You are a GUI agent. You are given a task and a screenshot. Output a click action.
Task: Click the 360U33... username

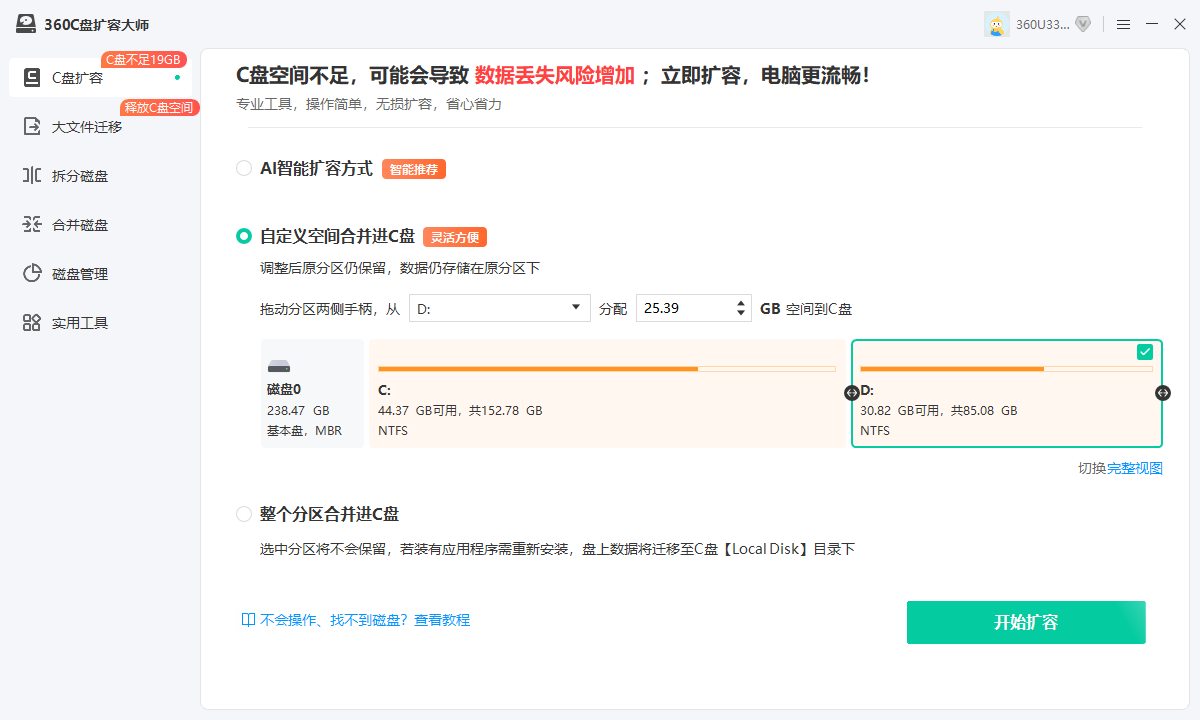click(1042, 25)
